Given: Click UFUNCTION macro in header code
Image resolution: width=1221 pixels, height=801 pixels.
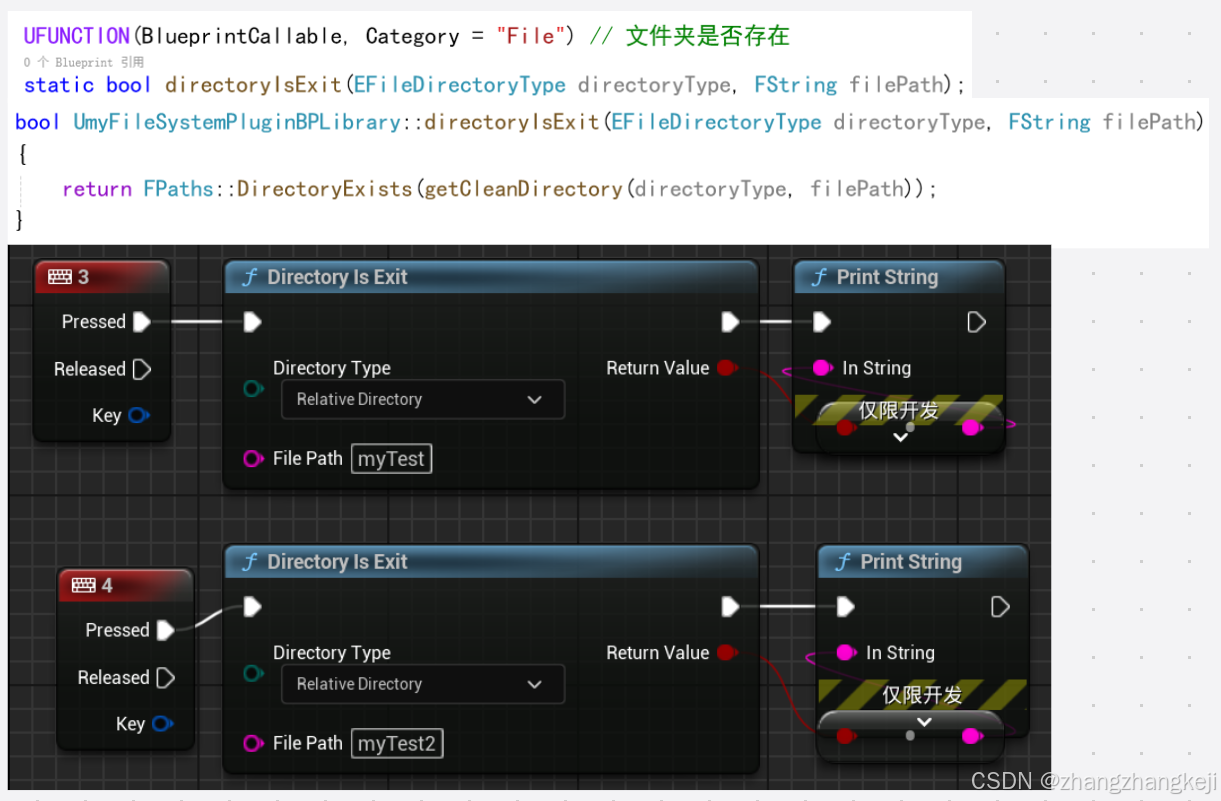Looking at the screenshot, I should coord(77,36).
